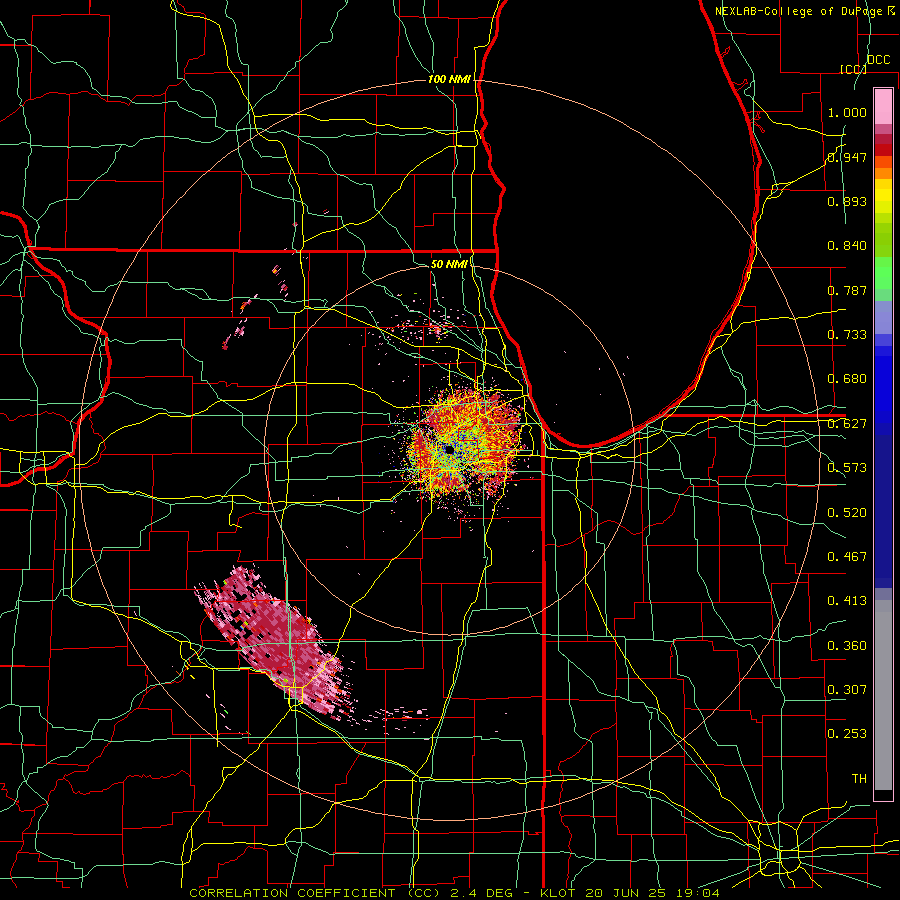Click the black radar site dot at center

[x=449, y=451]
